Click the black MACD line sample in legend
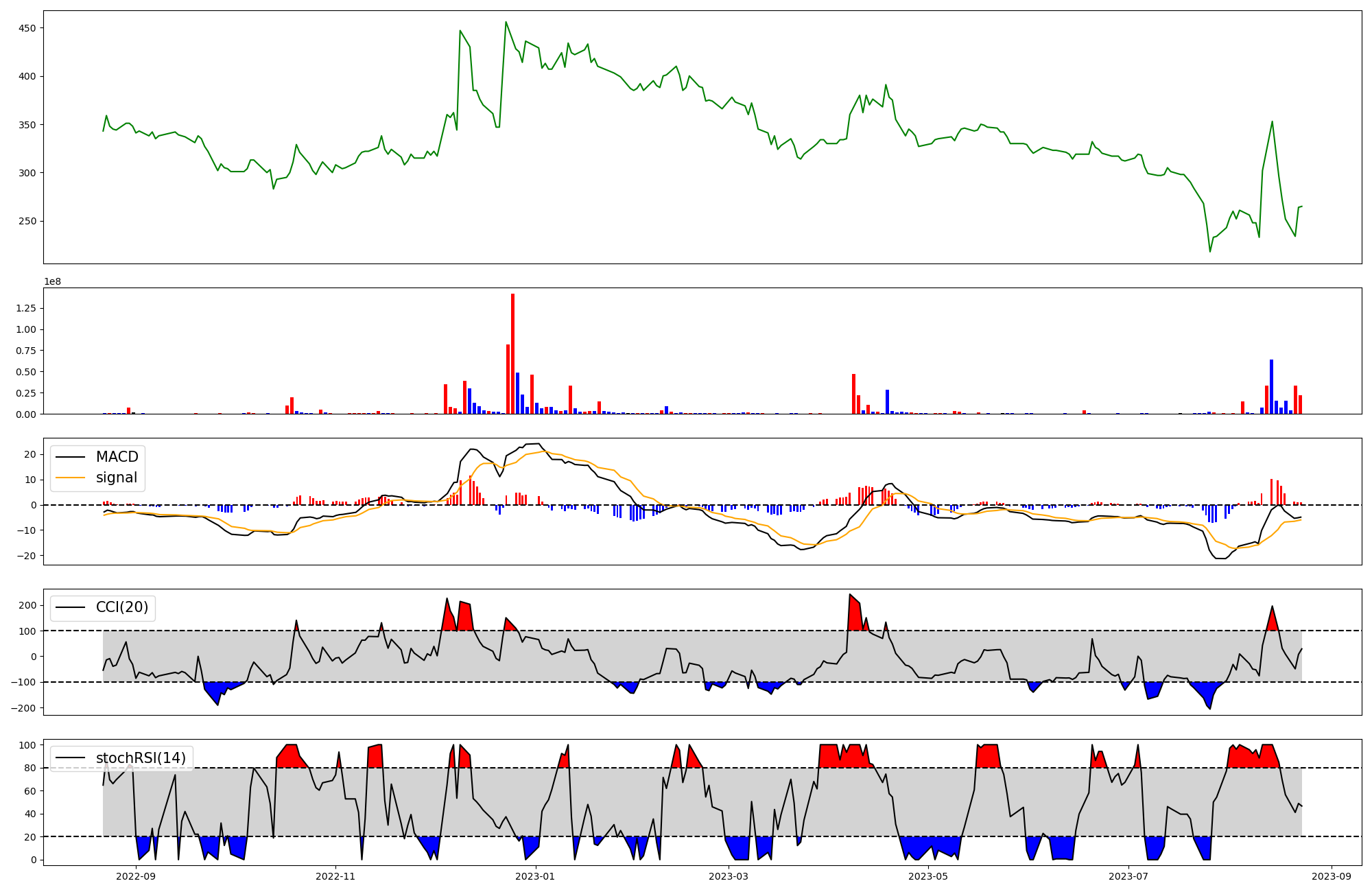This screenshot has height=892, width=1372. (70, 457)
